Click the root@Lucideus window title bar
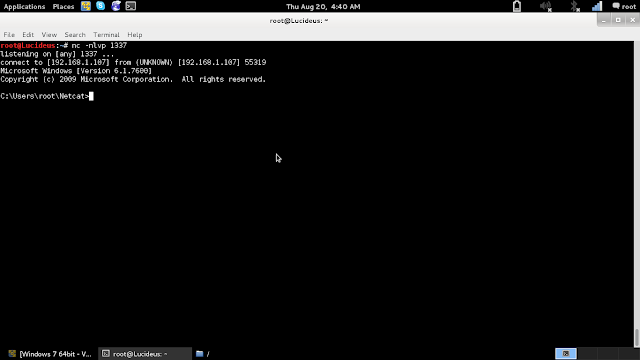This screenshot has height=360, width=640. click(x=299, y=20)
